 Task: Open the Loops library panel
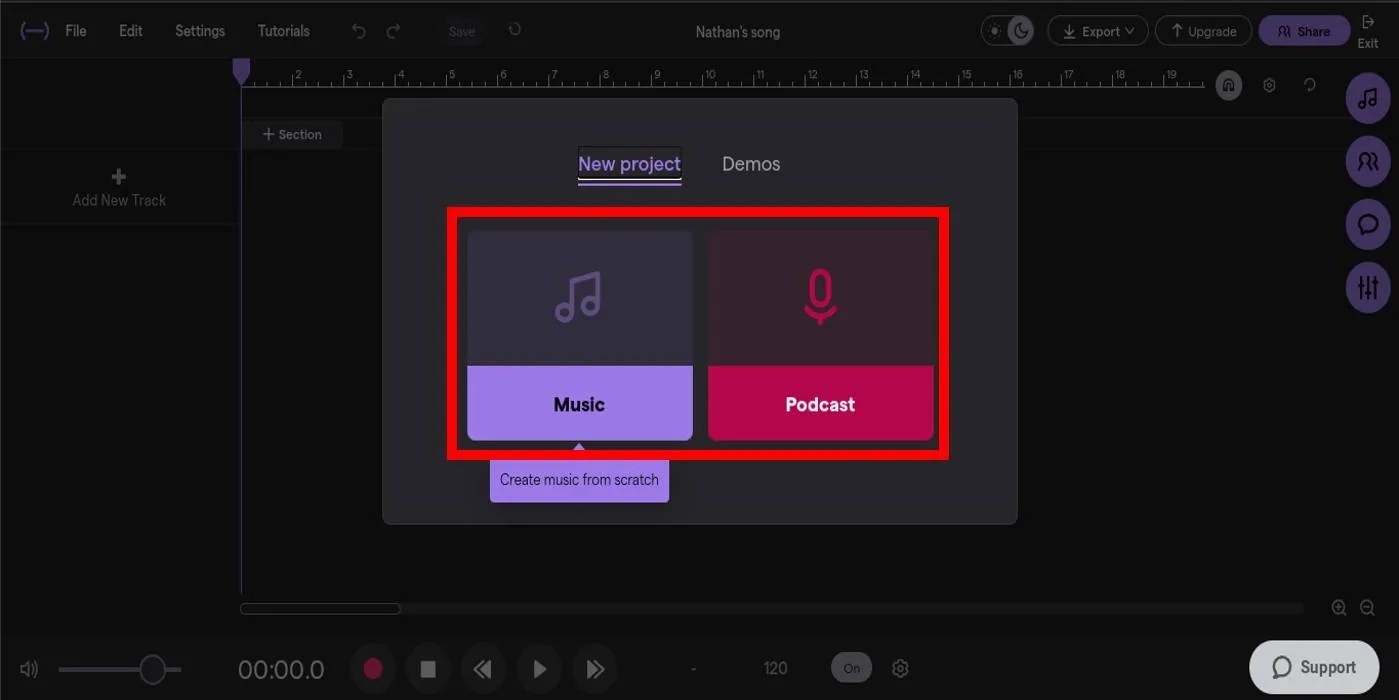[1367, 98]
